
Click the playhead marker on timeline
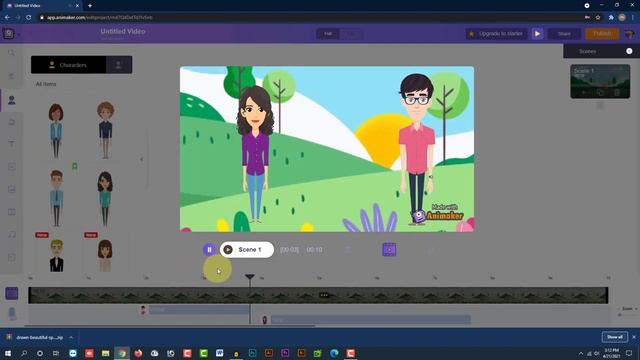click(250, 277)
